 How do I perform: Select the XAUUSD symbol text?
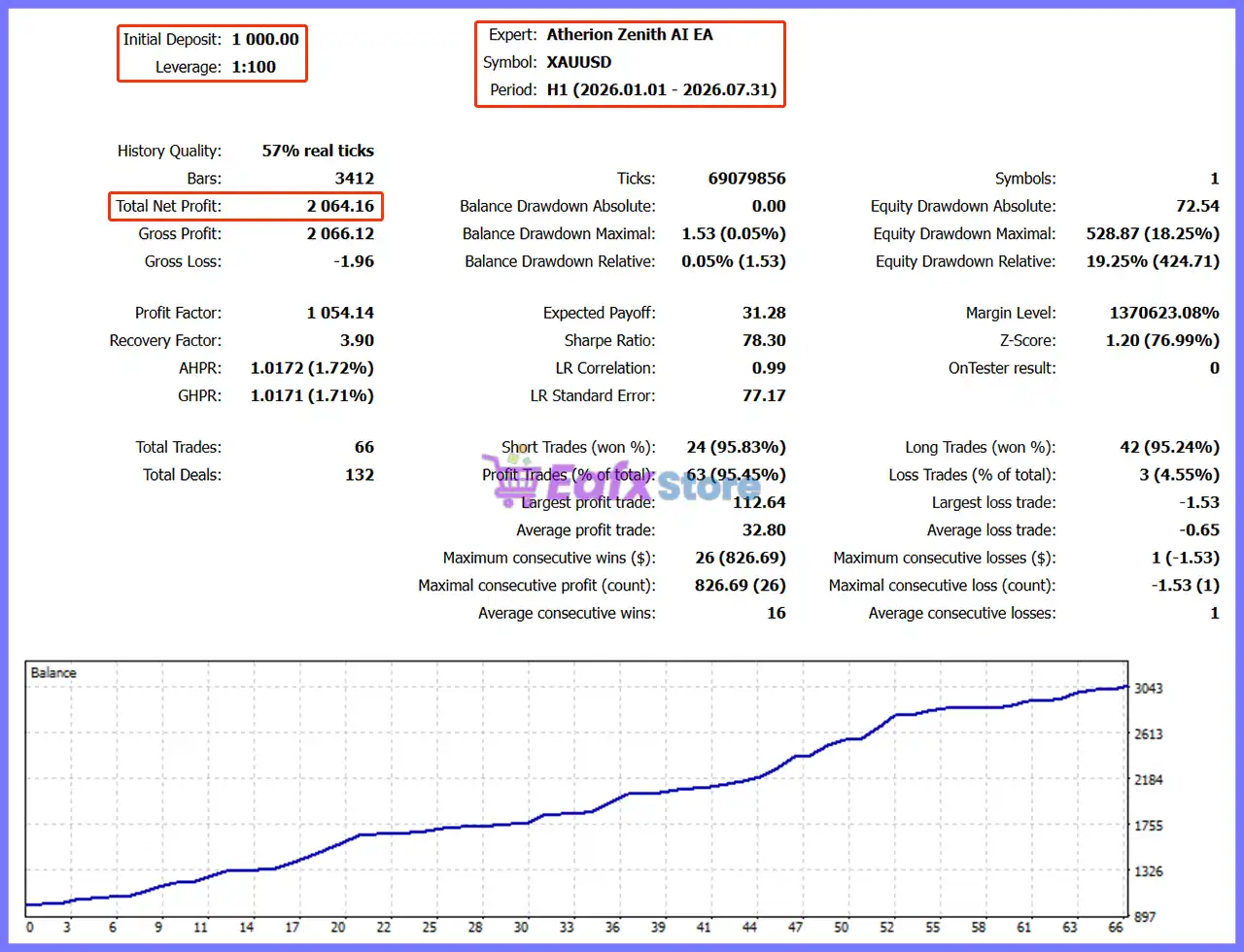pyautogui.click(x=579, y=62)
